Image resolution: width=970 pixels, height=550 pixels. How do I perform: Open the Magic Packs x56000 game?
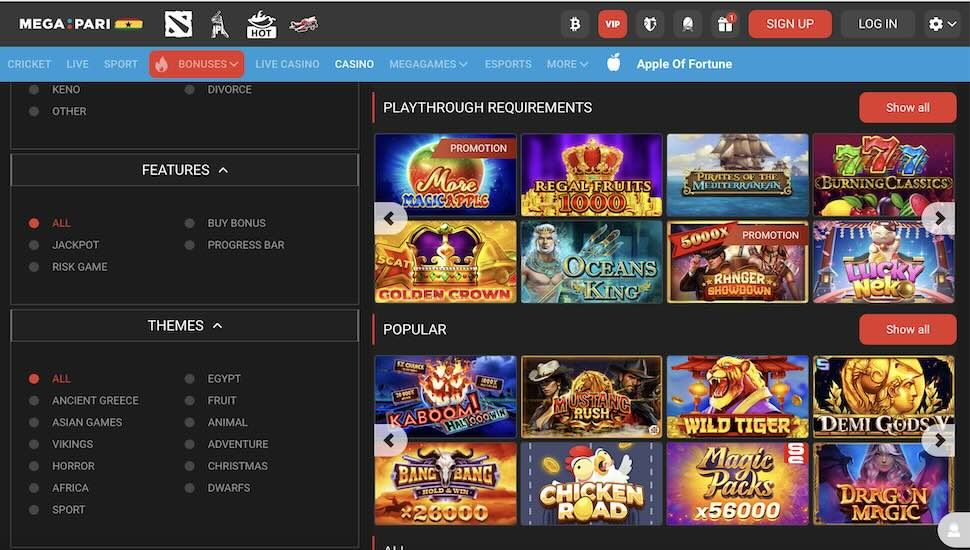737,484
